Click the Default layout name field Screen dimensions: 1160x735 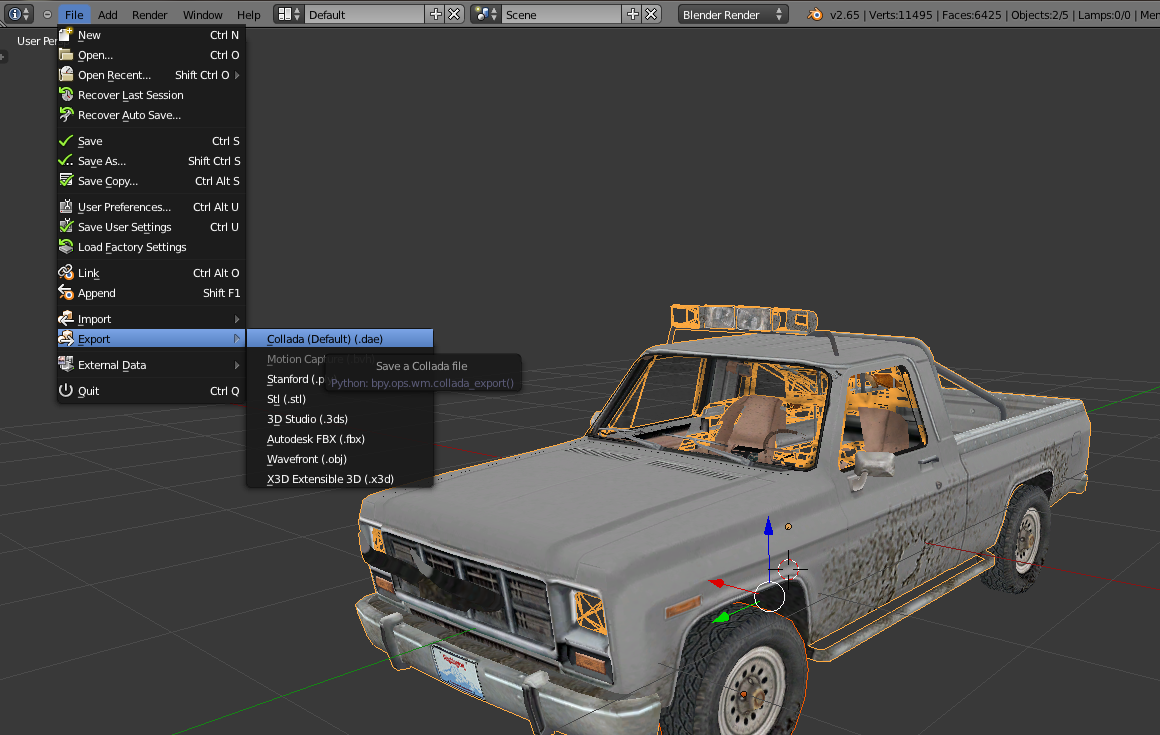[x=362, y=14]
